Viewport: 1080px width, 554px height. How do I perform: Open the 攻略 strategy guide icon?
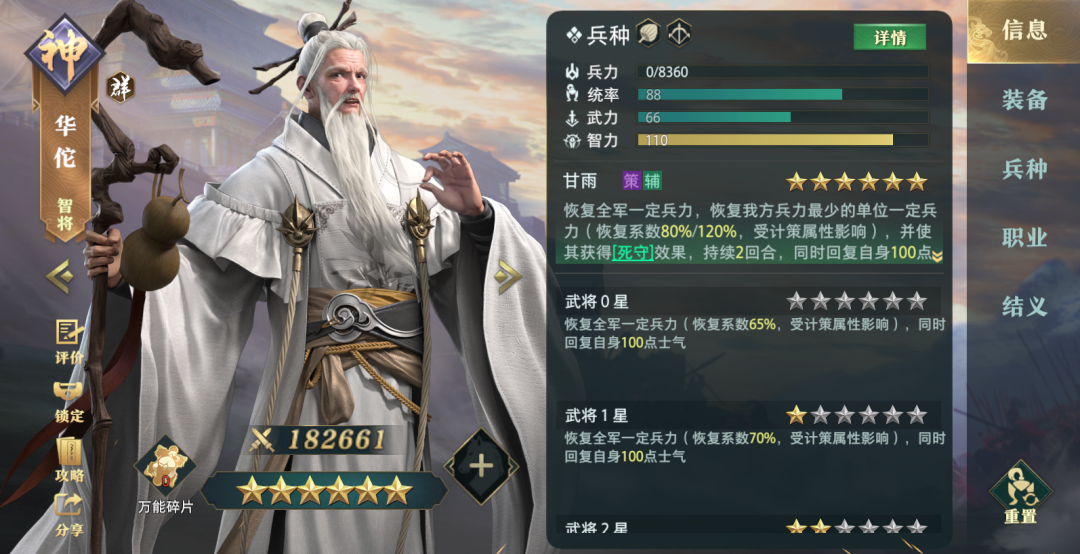[x=69, y=460]
